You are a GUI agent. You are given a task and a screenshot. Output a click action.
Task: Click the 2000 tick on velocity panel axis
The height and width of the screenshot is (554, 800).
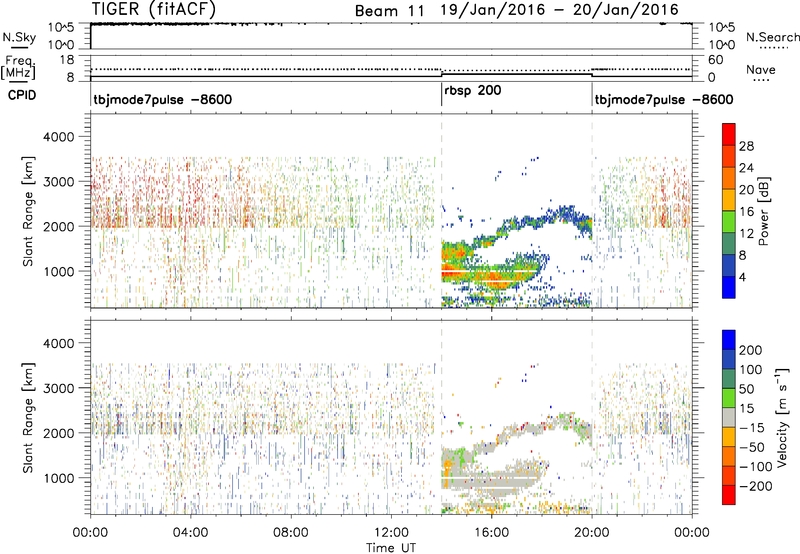(58, 433)
